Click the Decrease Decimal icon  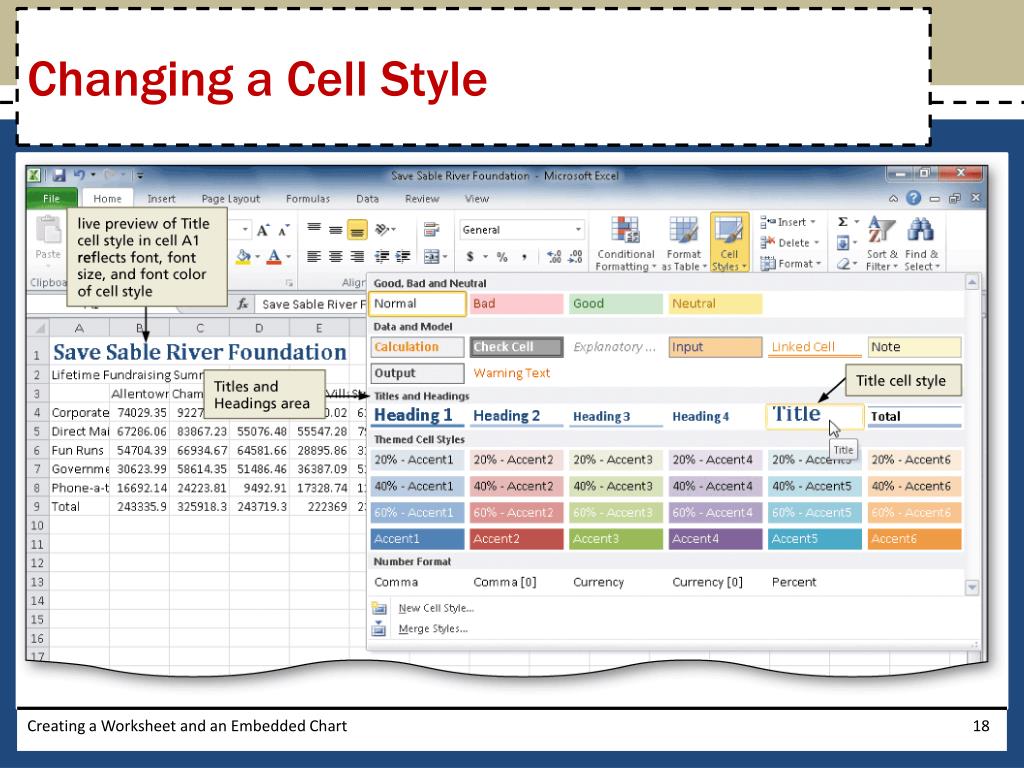(x=575, y=257)
